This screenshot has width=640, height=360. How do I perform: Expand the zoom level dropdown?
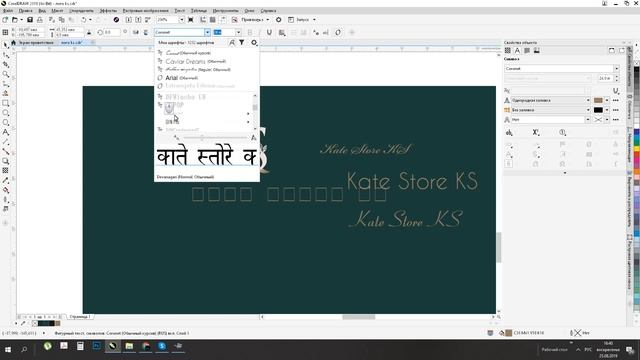tap(182, 20)
